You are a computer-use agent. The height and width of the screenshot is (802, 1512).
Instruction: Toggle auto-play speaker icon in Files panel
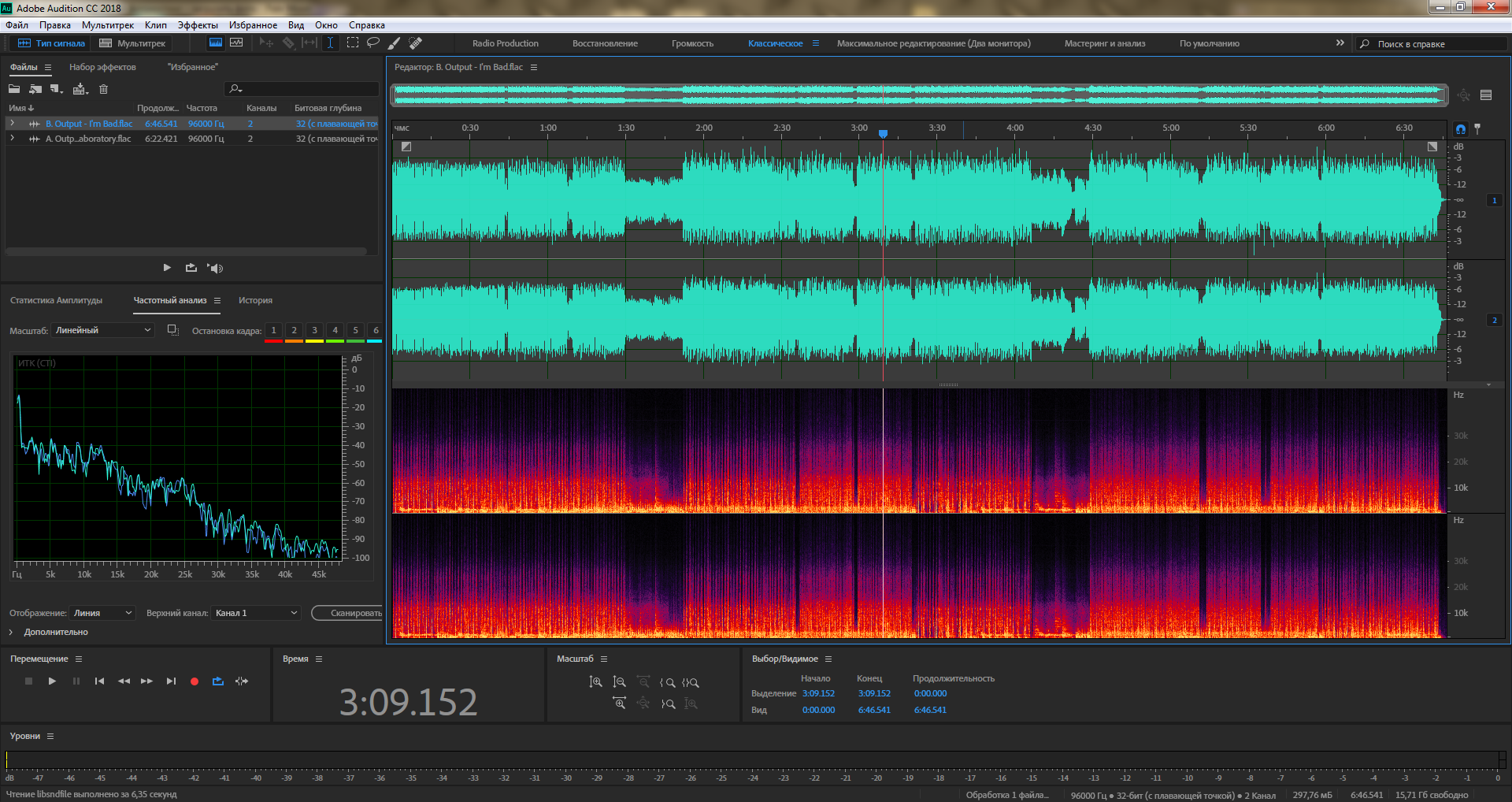click(x=215, y=268)
